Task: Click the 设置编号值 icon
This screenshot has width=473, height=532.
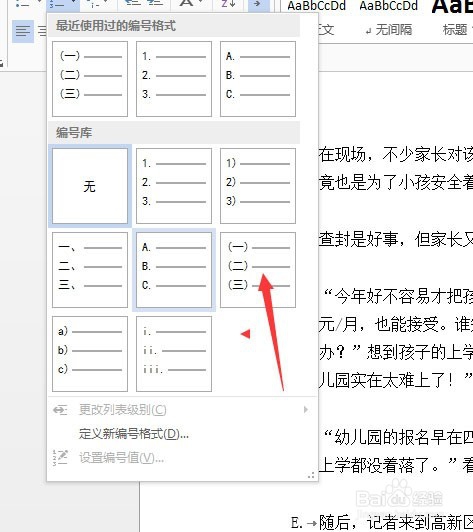Action: [x=60, y=458]
